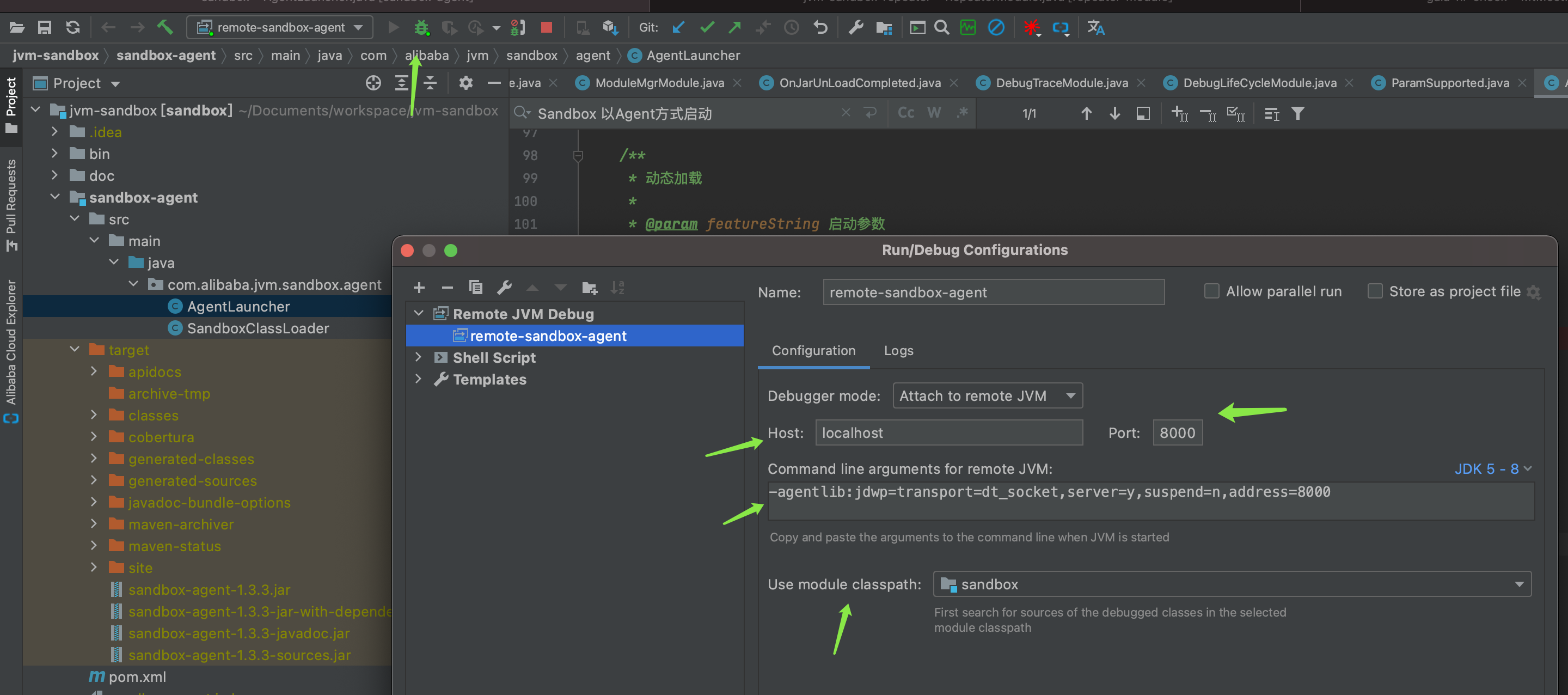Open Use module classpath dropdown

(1232, 584)
